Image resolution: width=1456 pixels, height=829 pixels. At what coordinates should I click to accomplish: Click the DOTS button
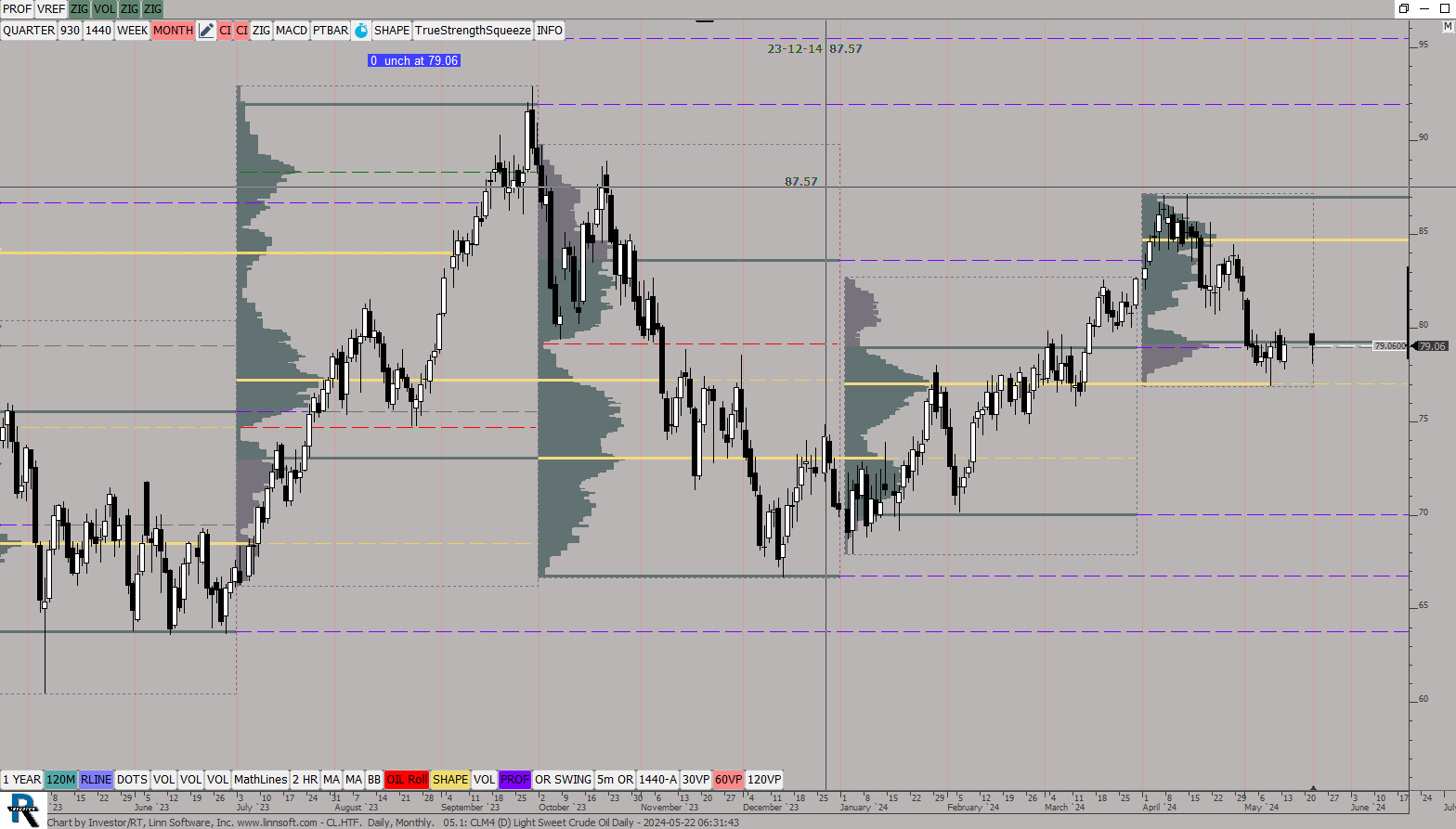pyautogui.click(x=132, y=780)
